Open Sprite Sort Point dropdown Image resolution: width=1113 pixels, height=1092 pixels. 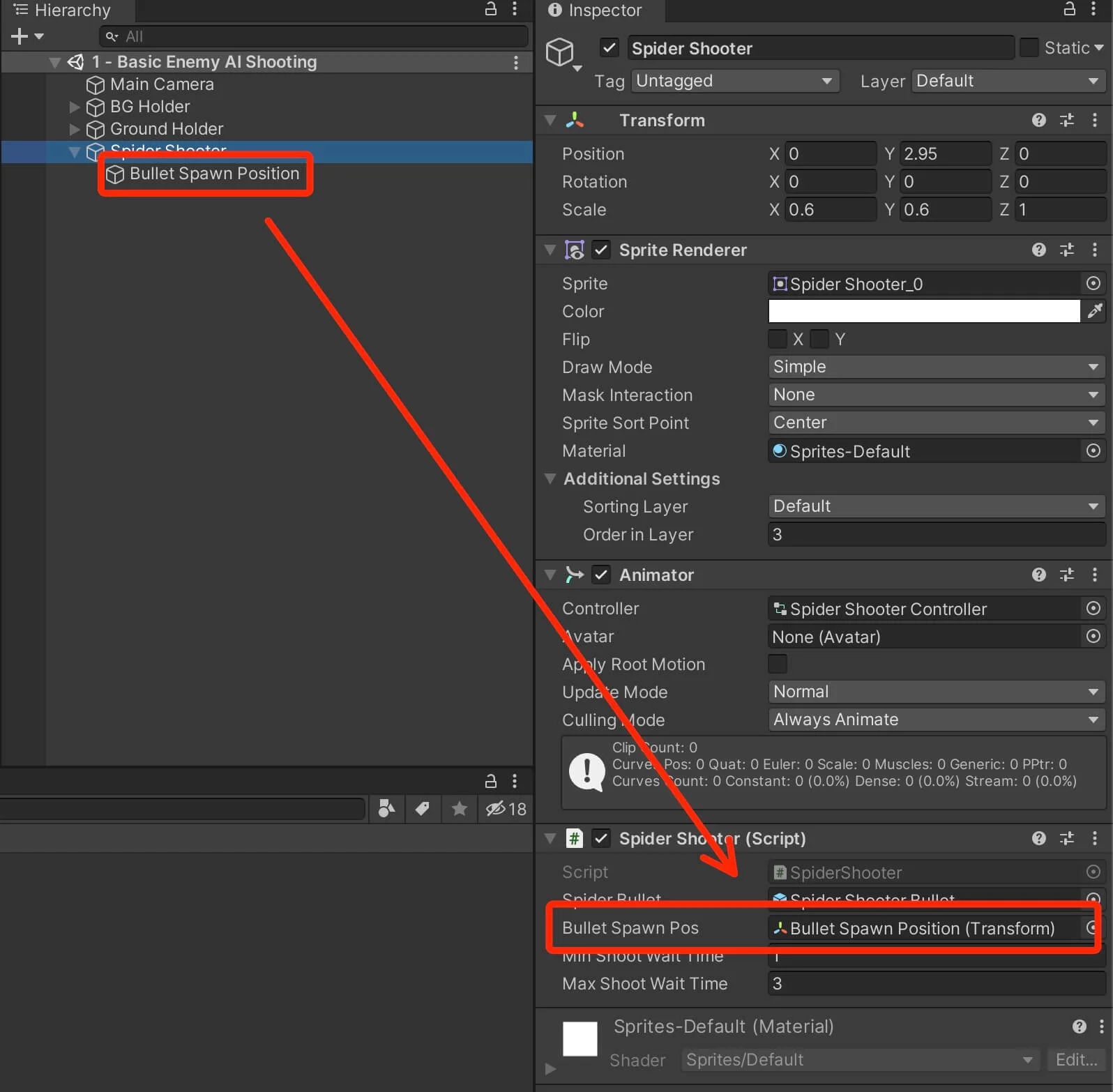[x=937, y=423]
